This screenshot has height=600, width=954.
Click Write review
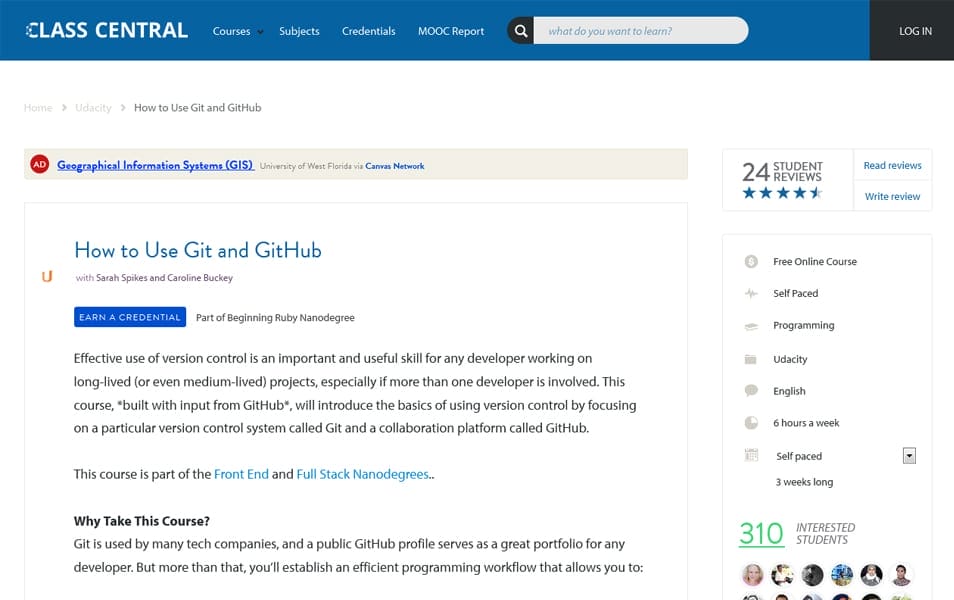click(x=891, y=197)
